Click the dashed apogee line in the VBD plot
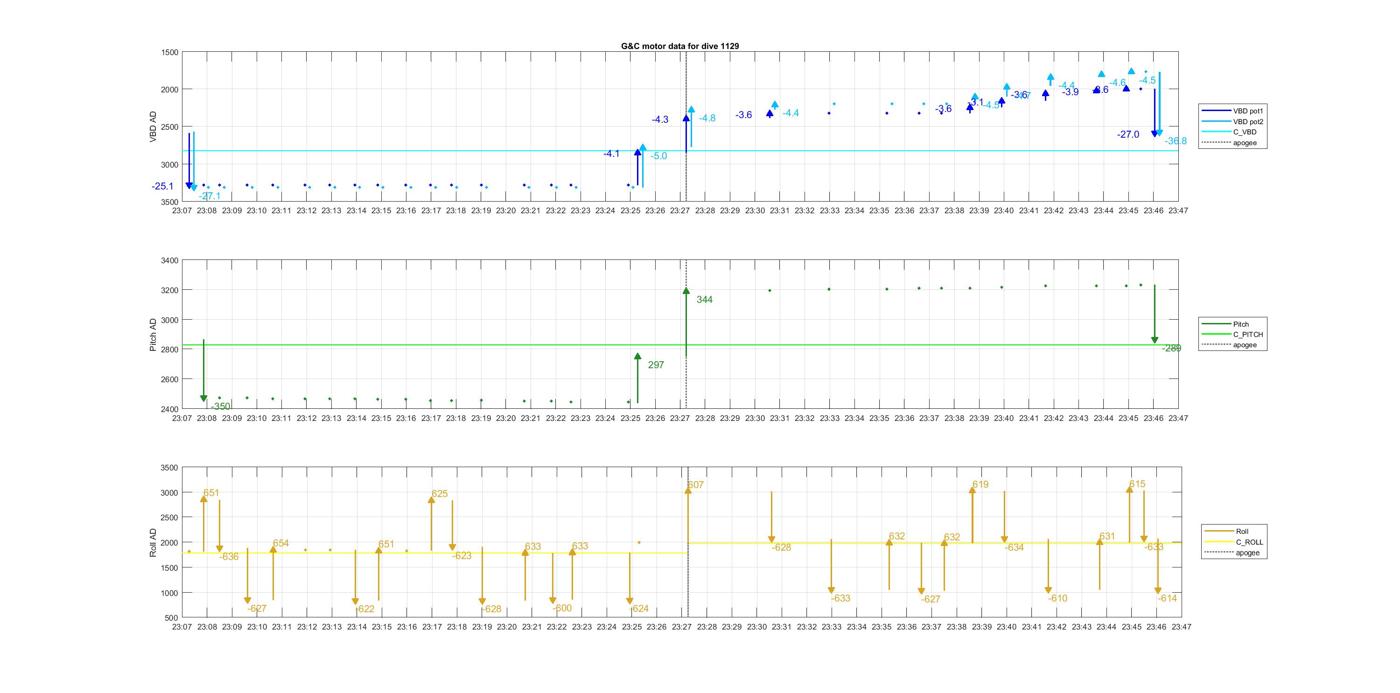The image size is (1400, 693). click(x=686, y=126)
